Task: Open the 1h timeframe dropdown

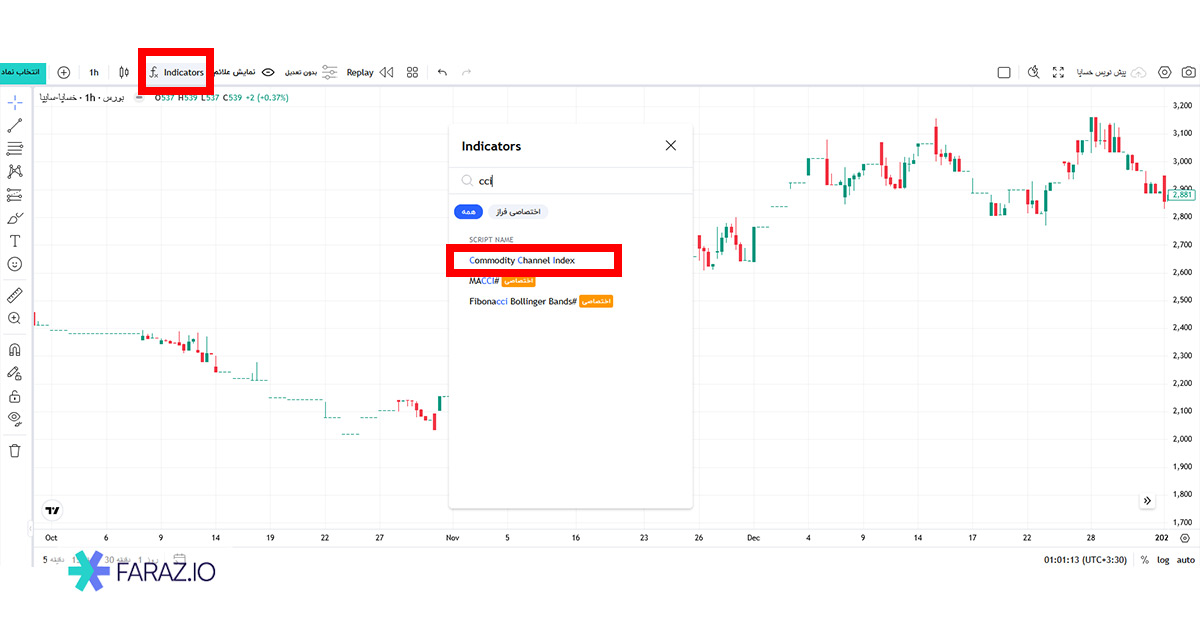Action: pos(94,72)
